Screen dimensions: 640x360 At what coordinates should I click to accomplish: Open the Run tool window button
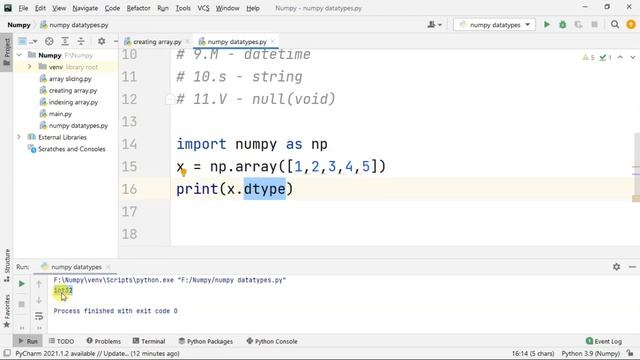28,341
